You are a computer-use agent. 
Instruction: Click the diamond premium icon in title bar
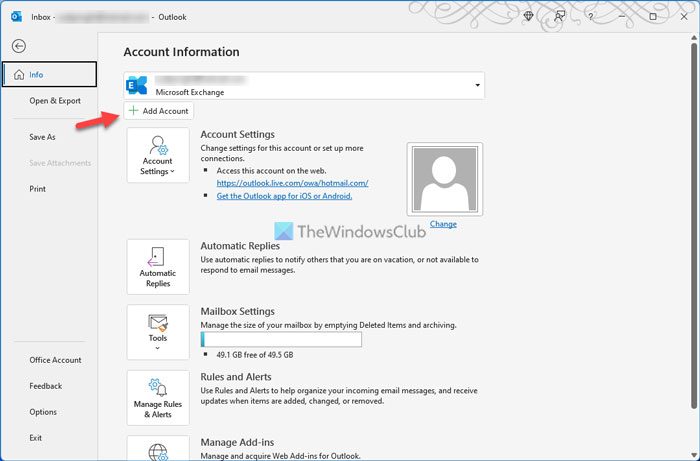point(529,17)
